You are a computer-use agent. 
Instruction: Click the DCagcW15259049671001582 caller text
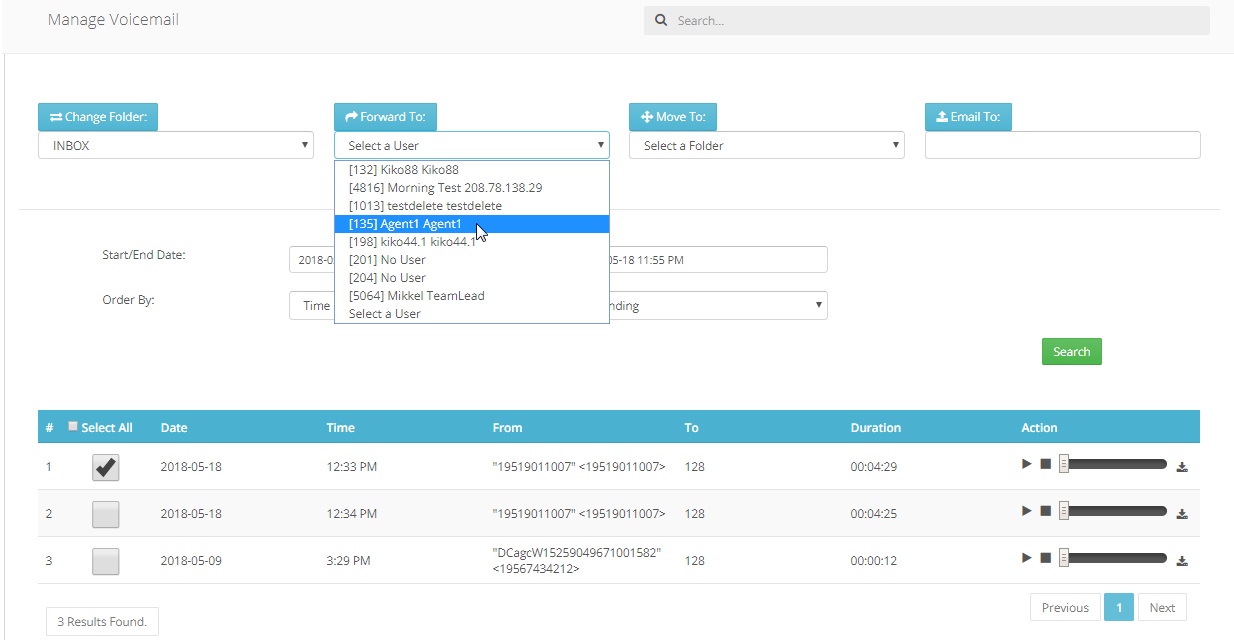(577, 552)
